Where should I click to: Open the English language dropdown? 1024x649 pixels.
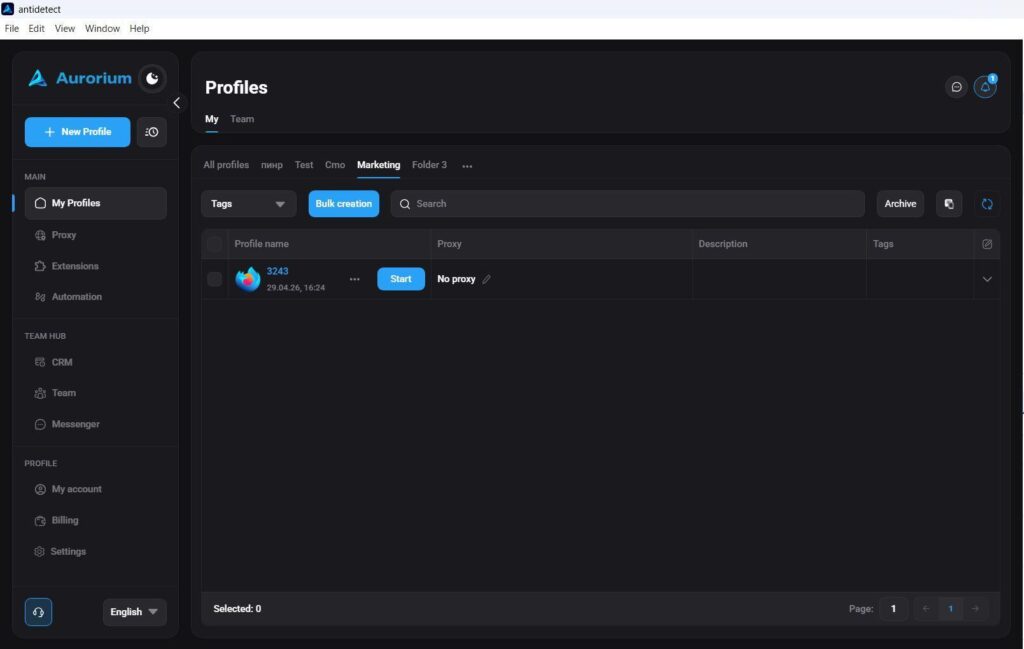(134, 612)
